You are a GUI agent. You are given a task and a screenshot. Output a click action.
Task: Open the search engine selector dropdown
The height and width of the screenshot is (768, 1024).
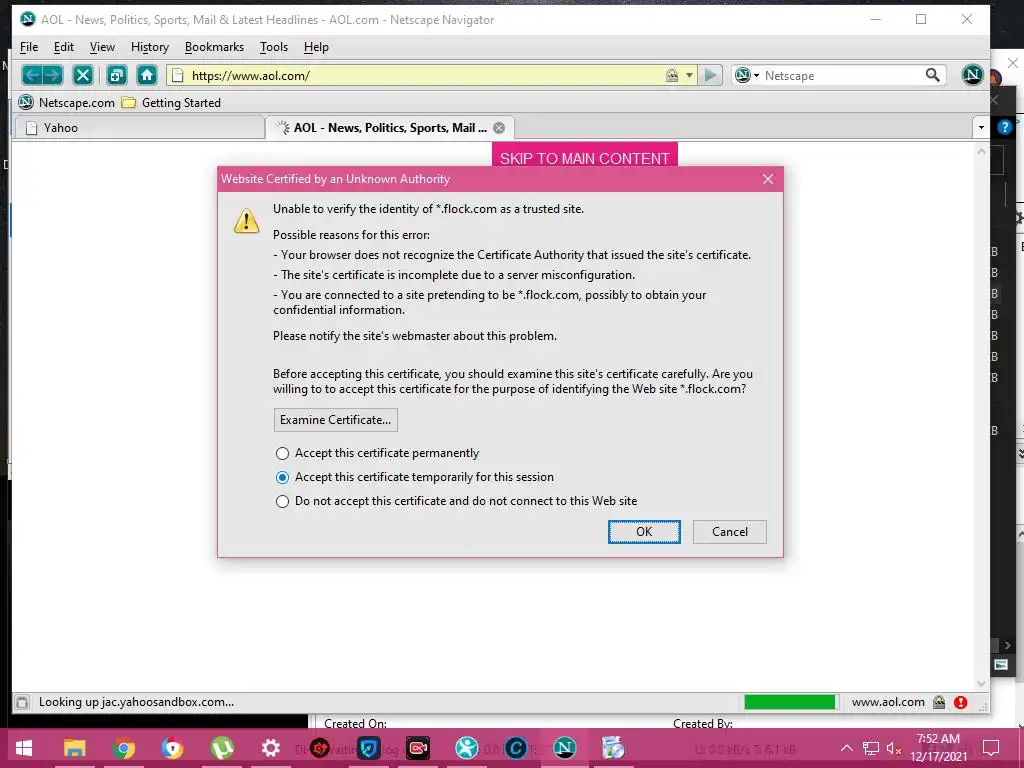click(746, 75)
